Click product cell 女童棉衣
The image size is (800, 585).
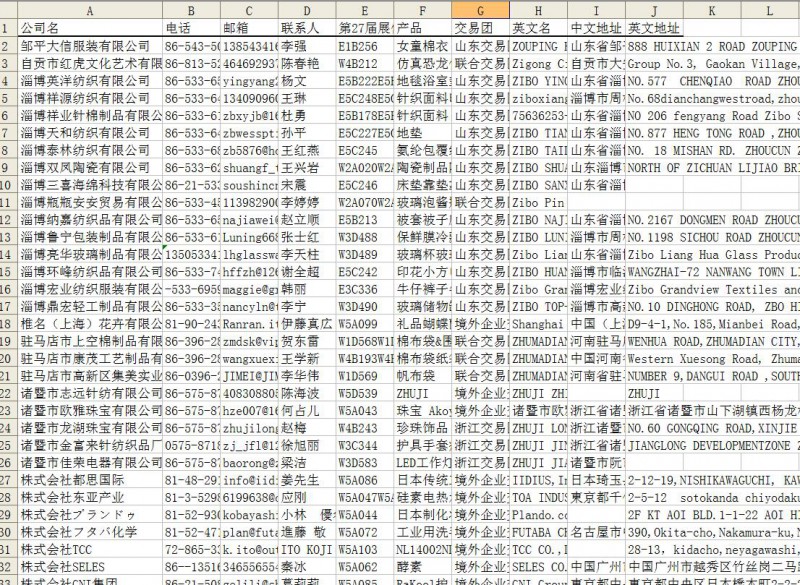pos(423,46)
